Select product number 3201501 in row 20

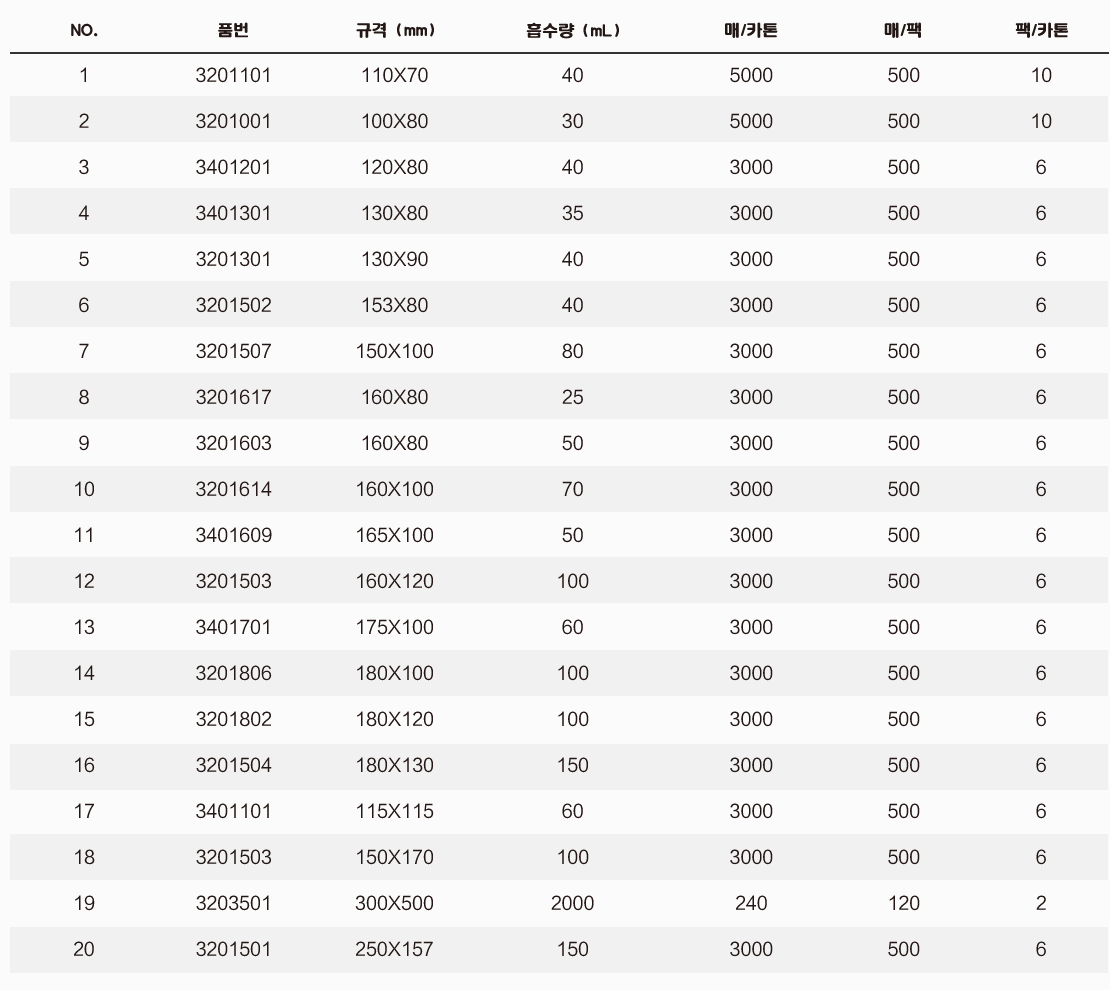click(233, 949)
